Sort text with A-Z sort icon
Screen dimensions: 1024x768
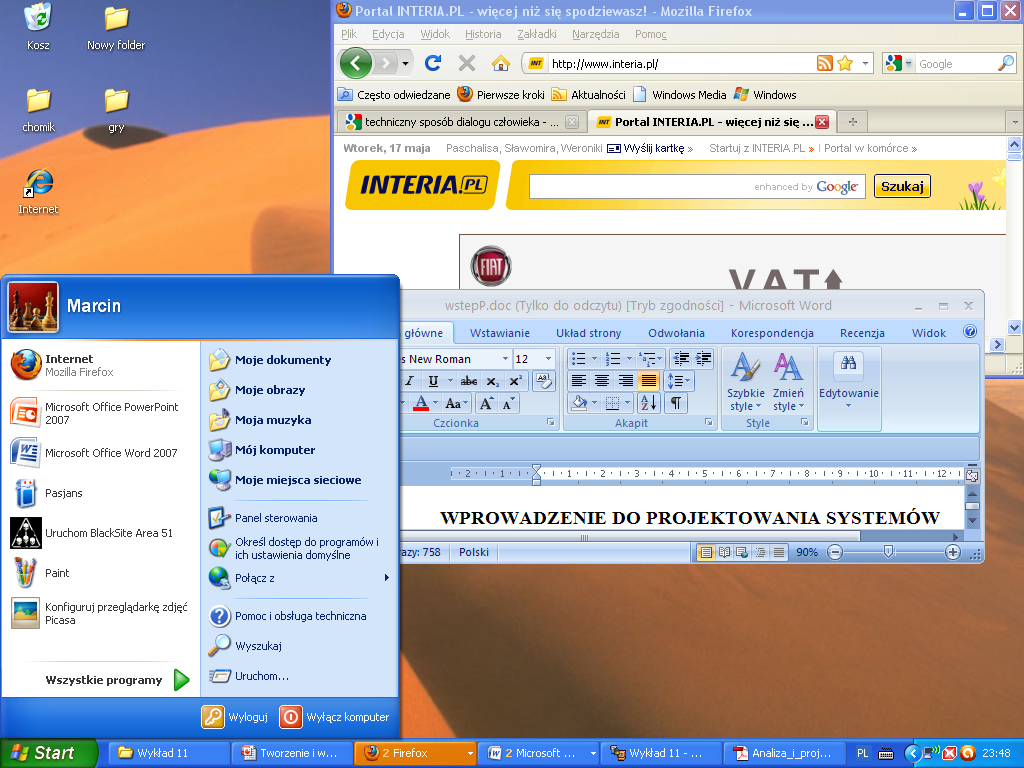click(648, 403)
